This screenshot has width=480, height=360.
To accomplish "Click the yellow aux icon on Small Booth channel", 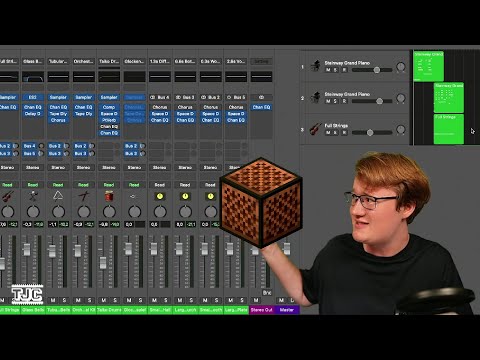I will coord(210,196).
